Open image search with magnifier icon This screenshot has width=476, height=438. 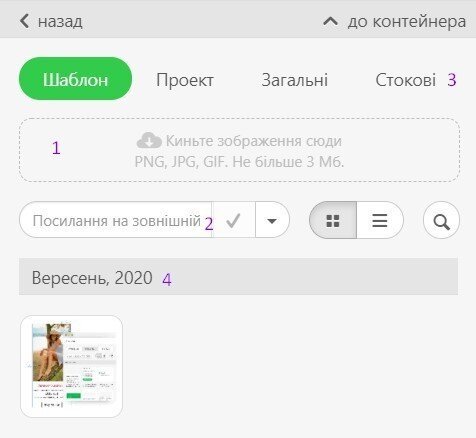pos(441,220)
